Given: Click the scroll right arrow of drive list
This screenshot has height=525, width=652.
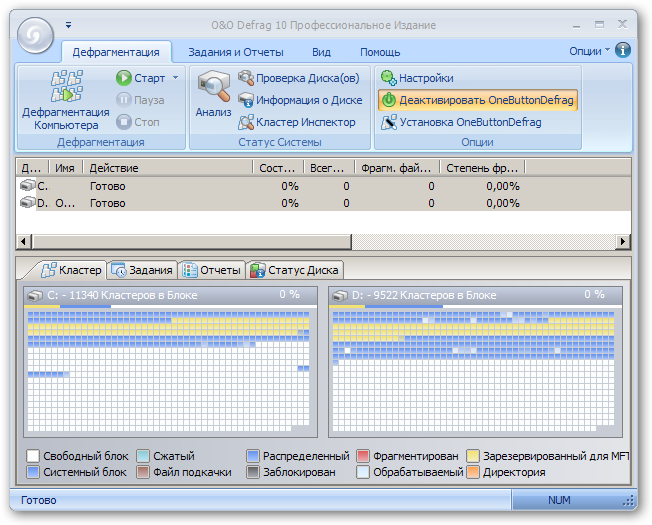Looking at the screenshot, I should coord(622,242).
